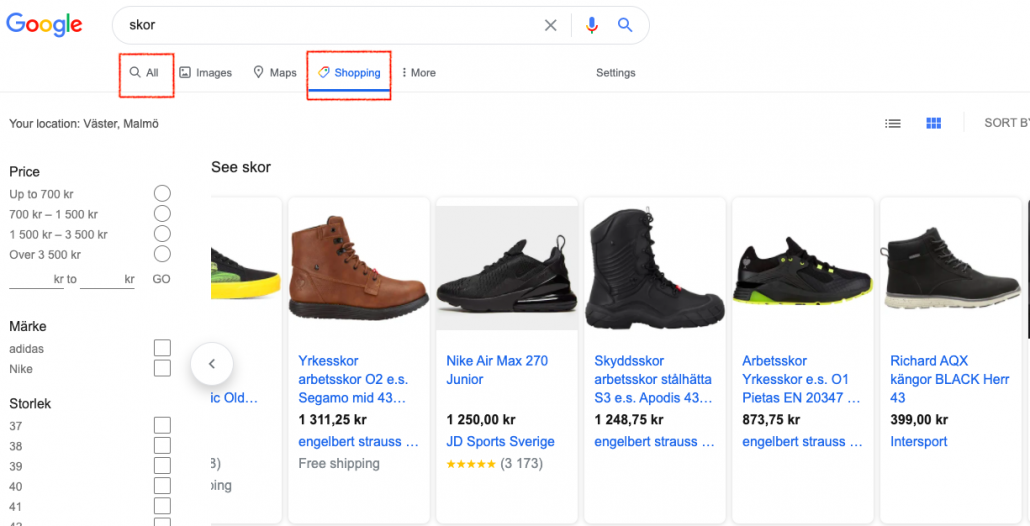The image size is (1030, 526).
Task: Click the blue search magnifier icon
Action: tap(625, 25)
